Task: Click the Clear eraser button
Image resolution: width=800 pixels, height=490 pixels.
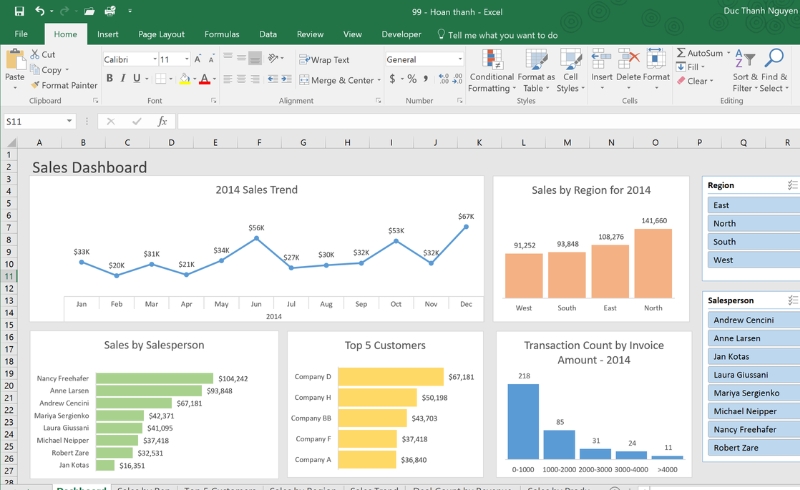Action: click(x=692, y=81)
